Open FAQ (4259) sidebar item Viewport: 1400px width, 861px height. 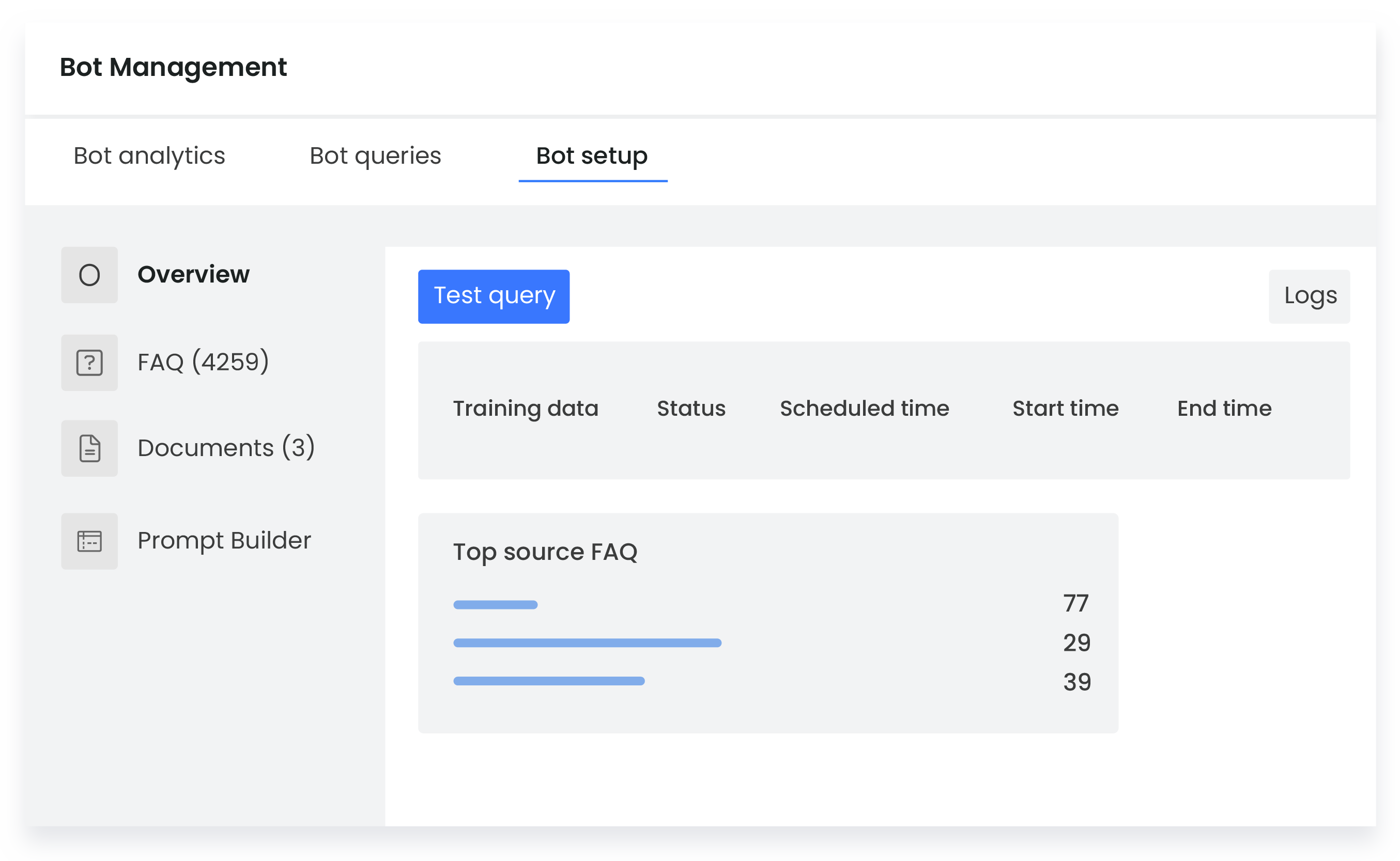(x=203, y=362)
